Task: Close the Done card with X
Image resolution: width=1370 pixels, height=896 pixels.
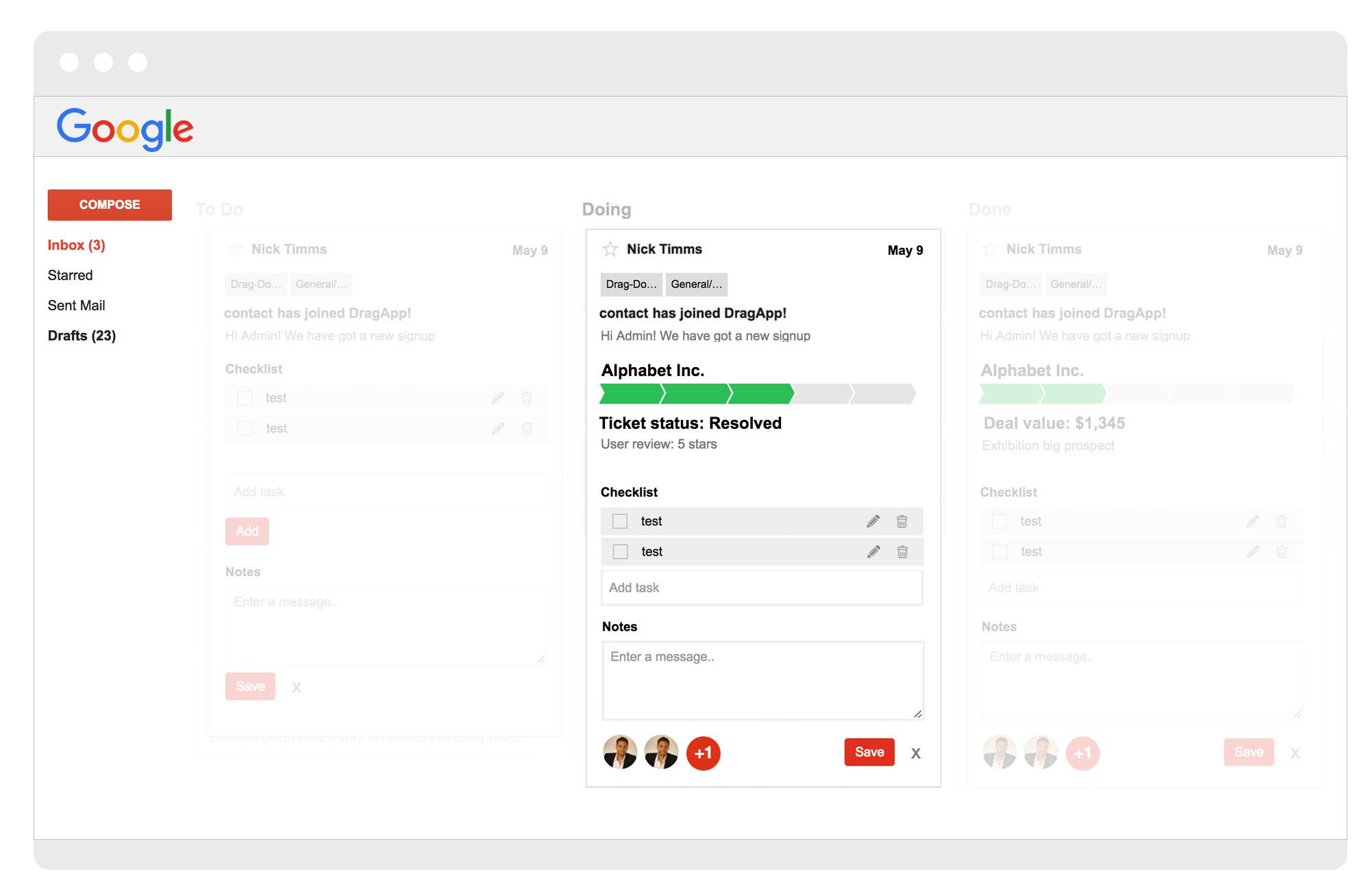Action: [x=1295, y=754]
